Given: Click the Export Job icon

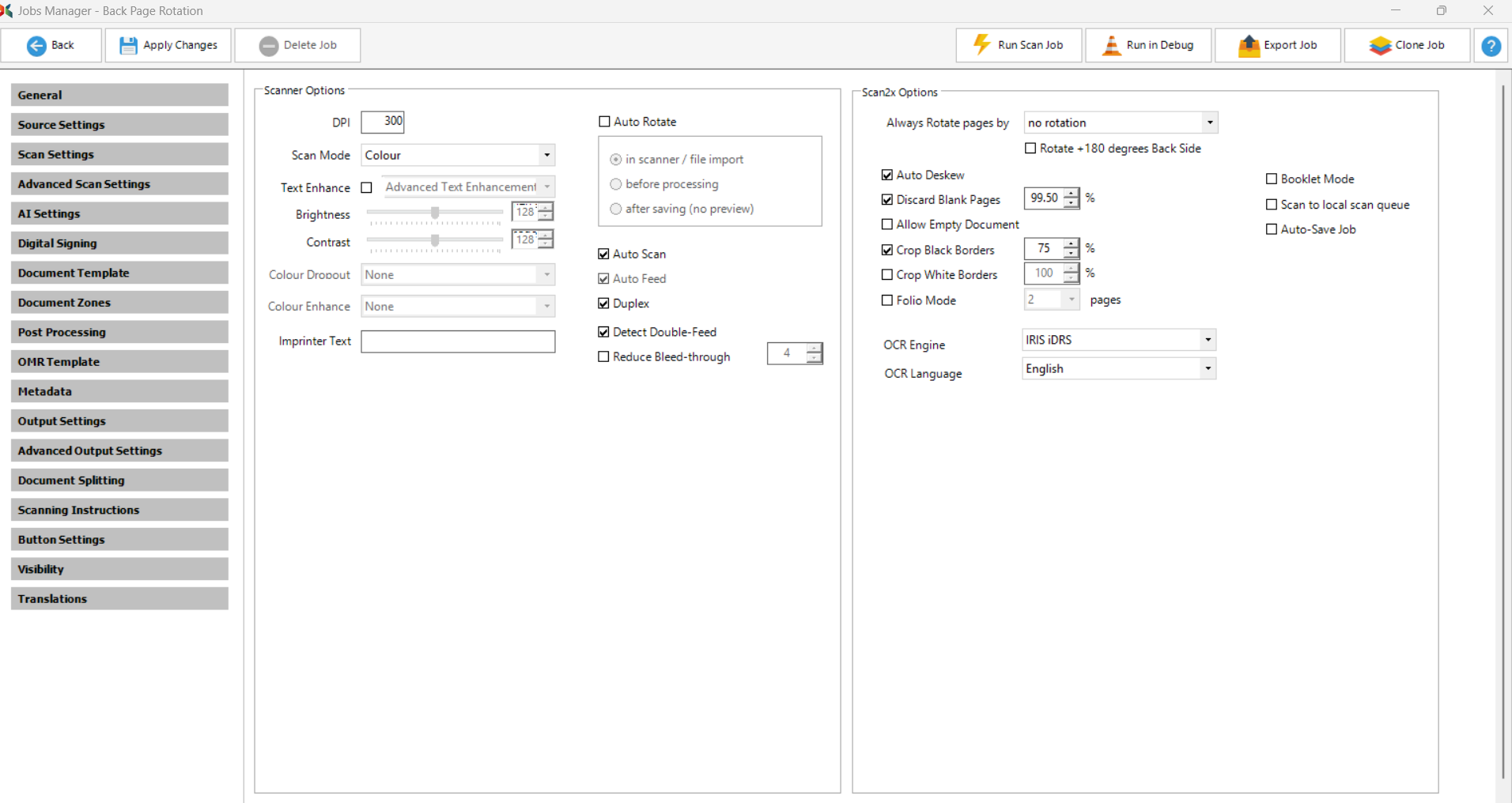Looking at the screenshot, I should click(1249, 46).
